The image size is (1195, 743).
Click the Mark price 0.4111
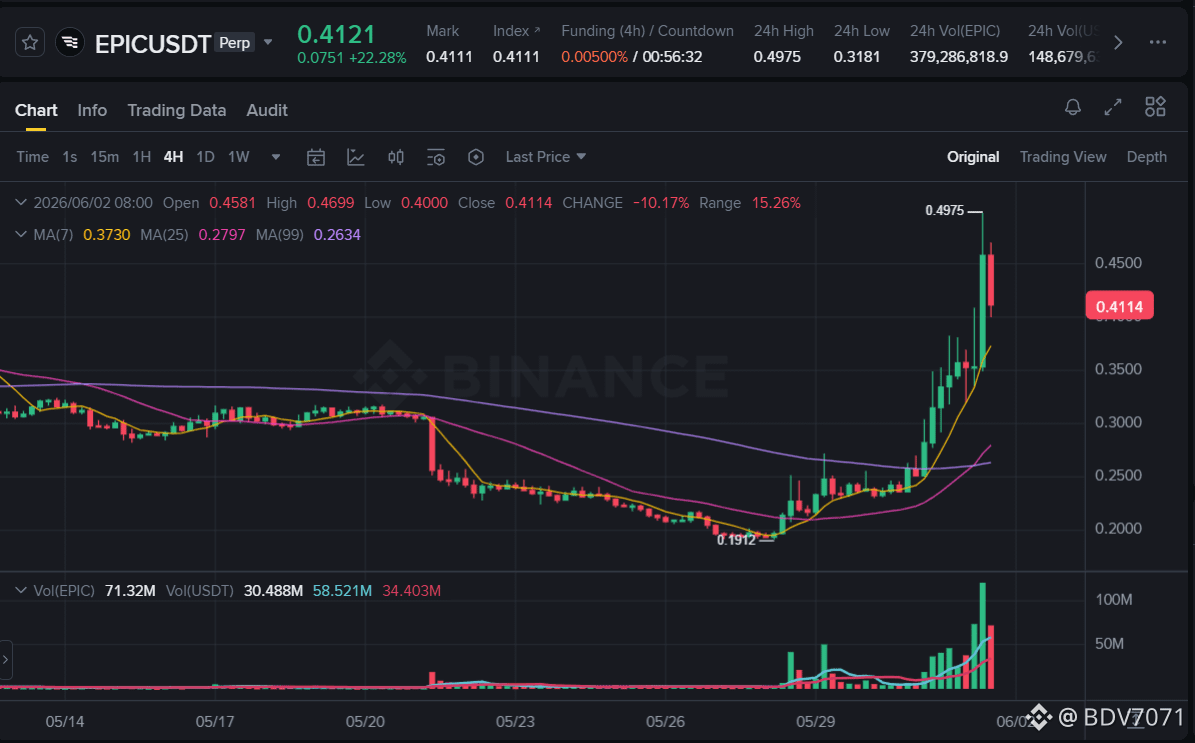(x=449, y=57)
